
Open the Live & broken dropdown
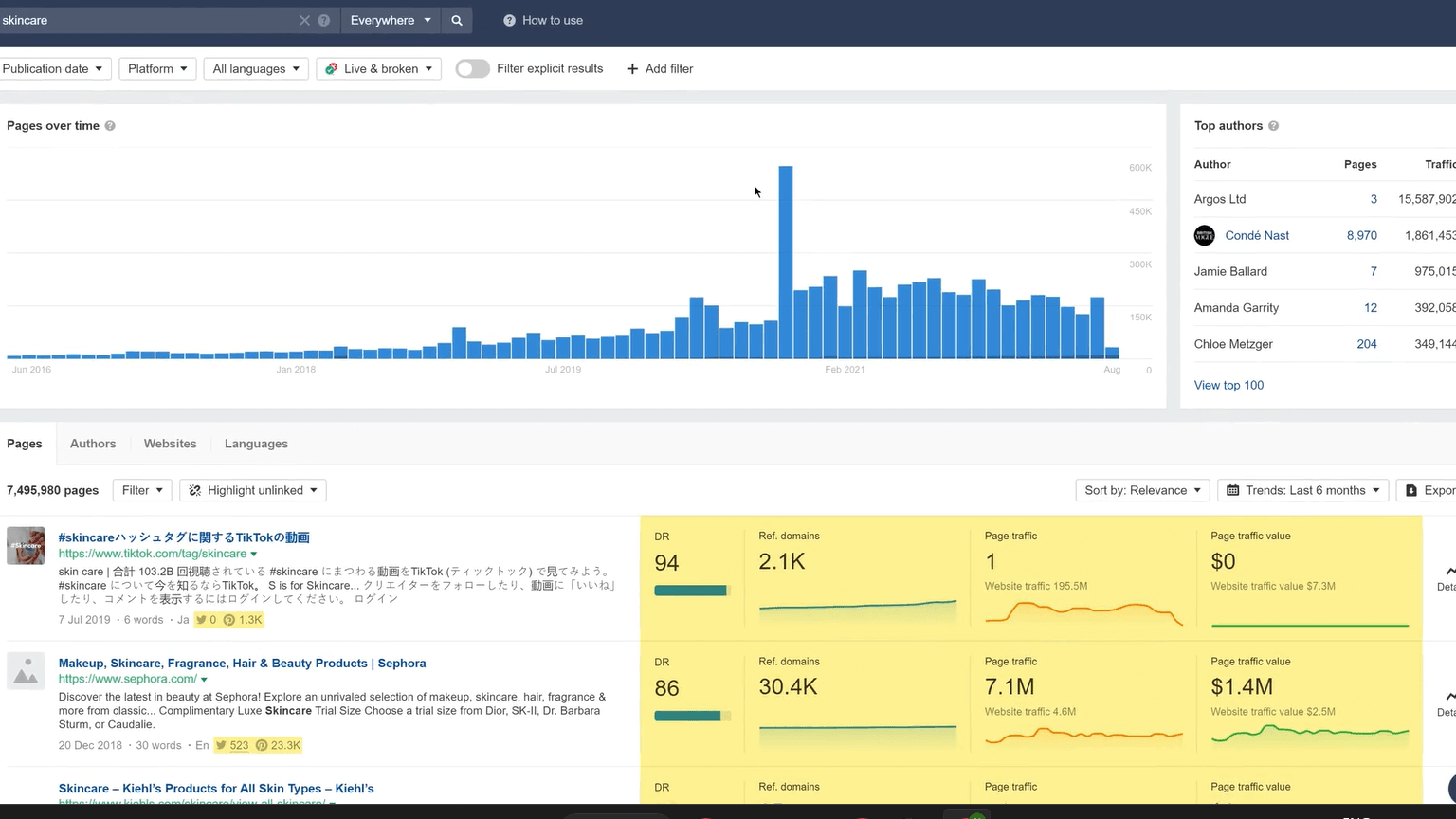[x=378, y=69]
